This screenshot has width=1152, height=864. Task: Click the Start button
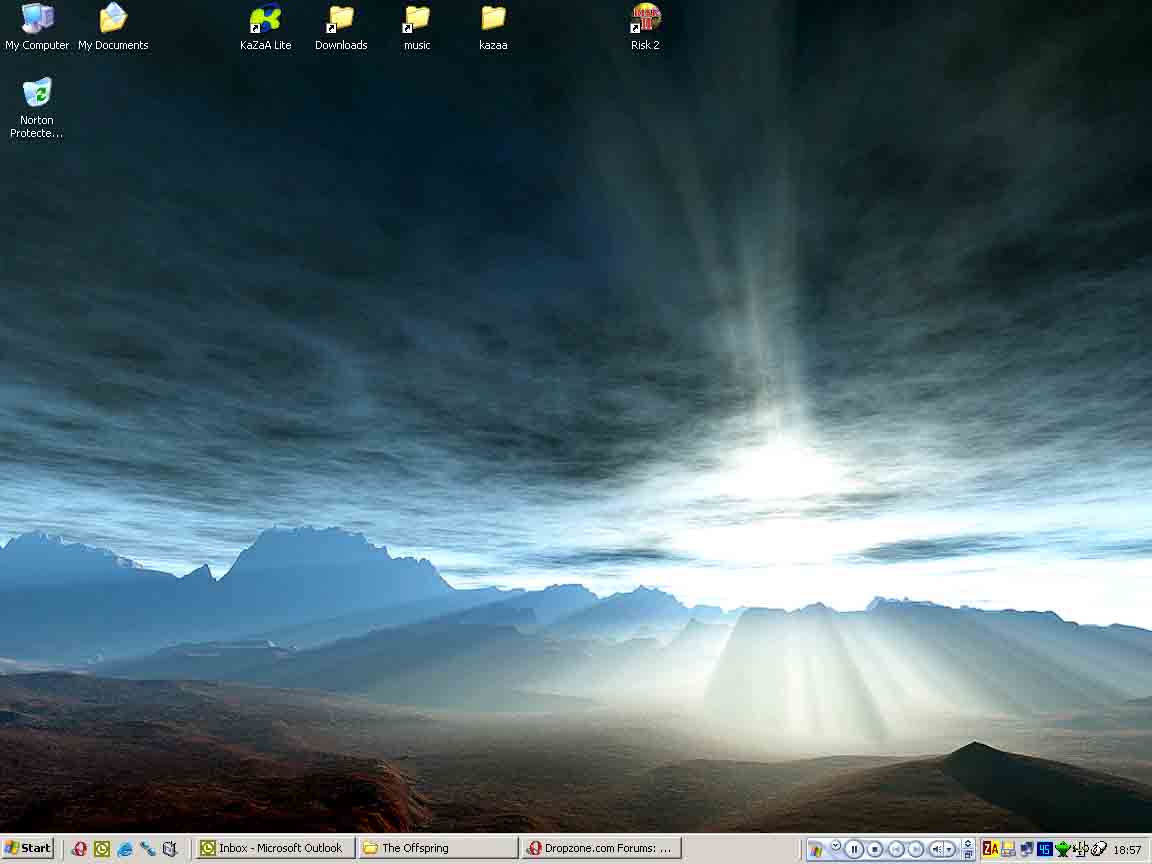click(27, 848)
